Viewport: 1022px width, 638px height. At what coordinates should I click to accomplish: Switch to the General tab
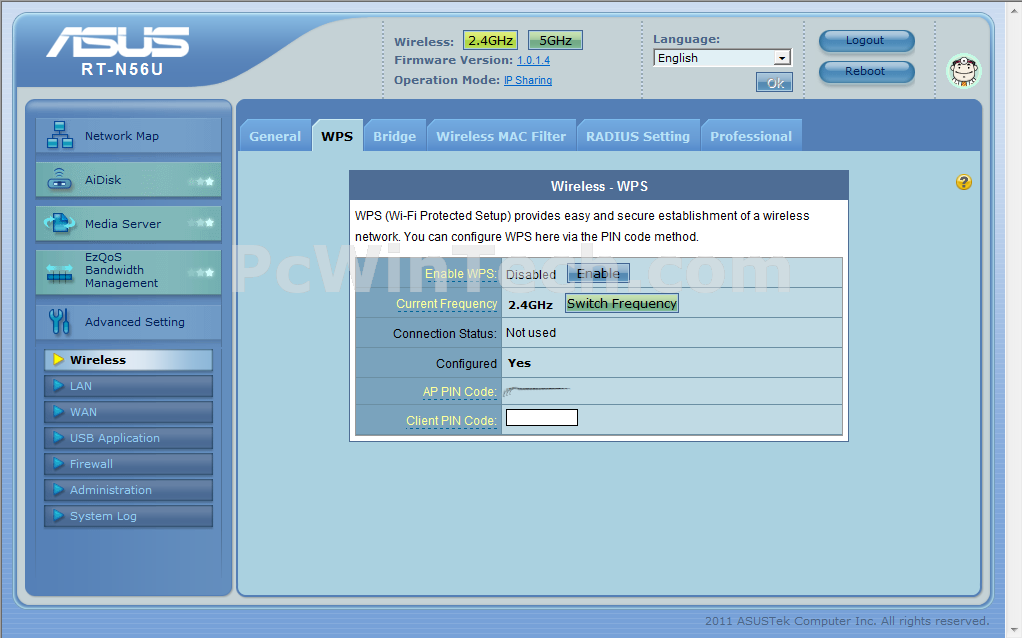[275, 136]
